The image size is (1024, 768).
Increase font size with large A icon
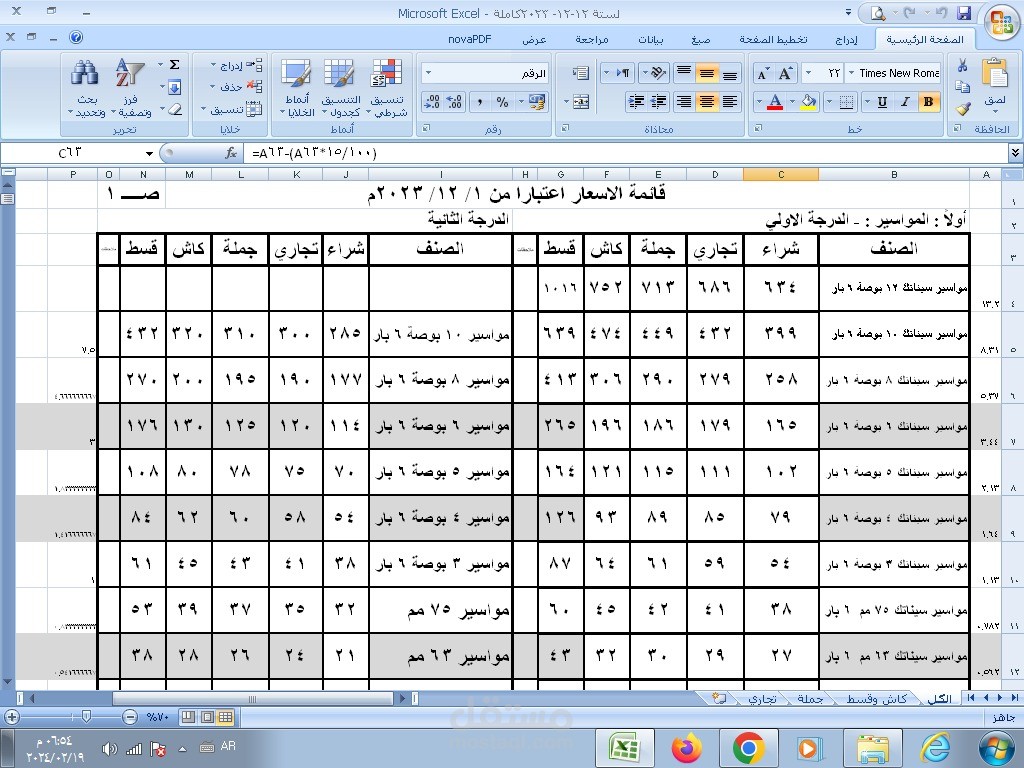point(785,73)
